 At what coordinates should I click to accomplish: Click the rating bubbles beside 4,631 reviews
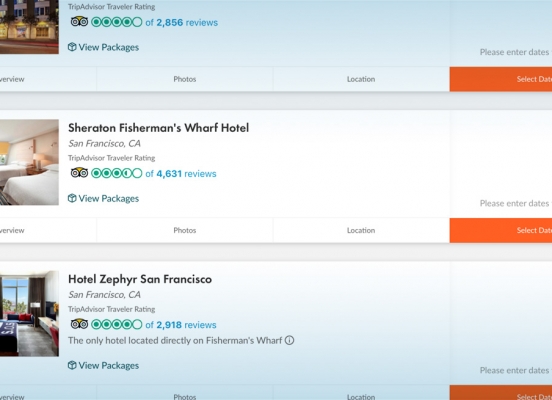click(117, 173)
